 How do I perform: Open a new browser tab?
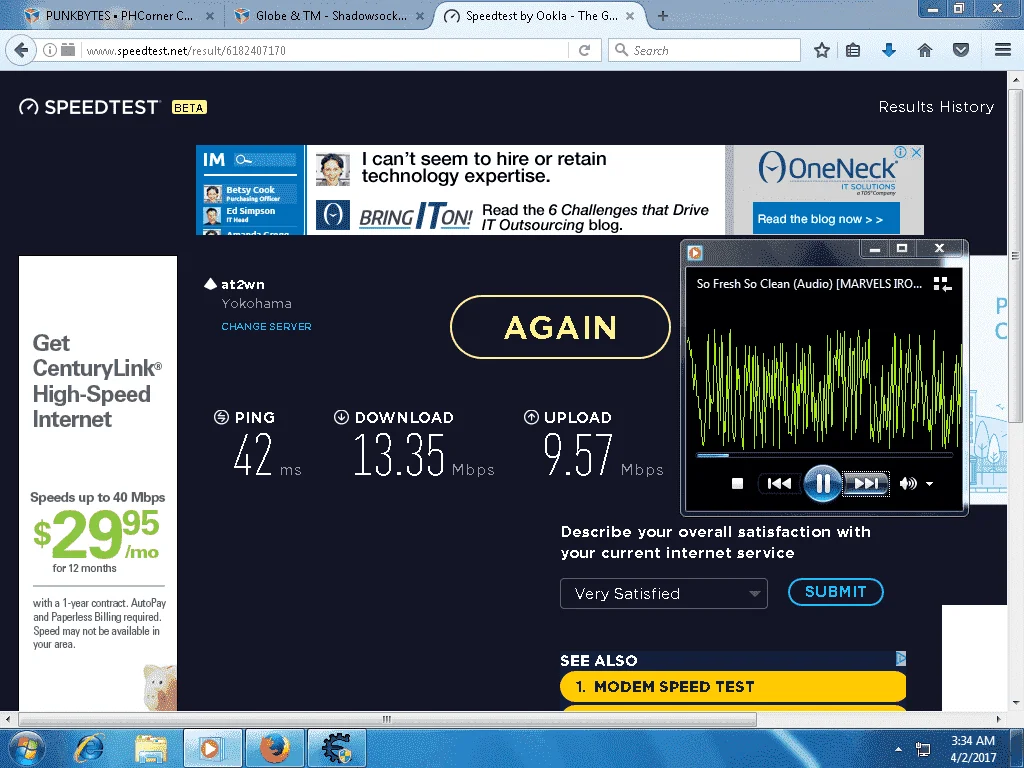(662, 16)
